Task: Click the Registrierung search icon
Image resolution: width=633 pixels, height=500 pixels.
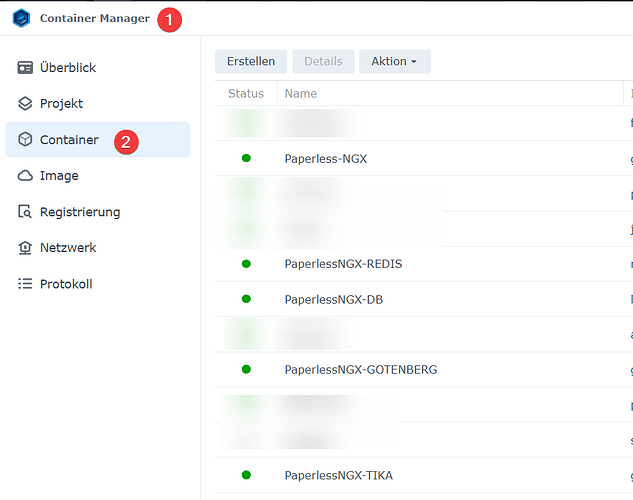Action: pos(26,212)
